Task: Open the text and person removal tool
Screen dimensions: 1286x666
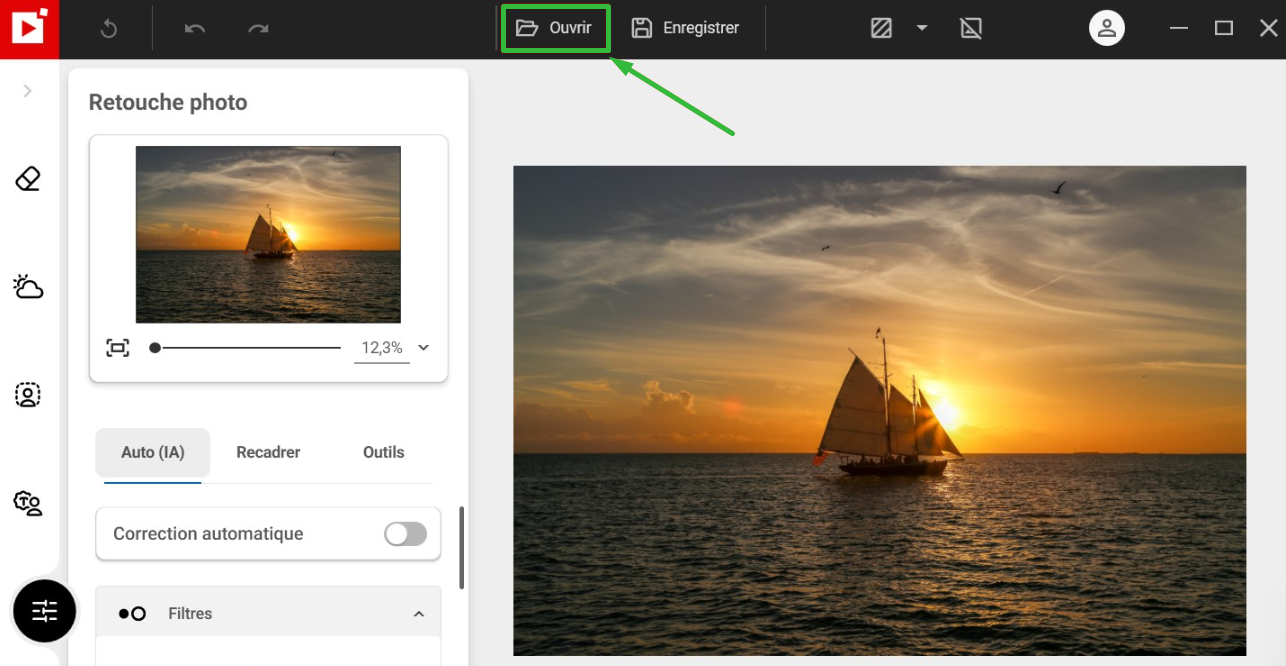Action: [28, 502]
